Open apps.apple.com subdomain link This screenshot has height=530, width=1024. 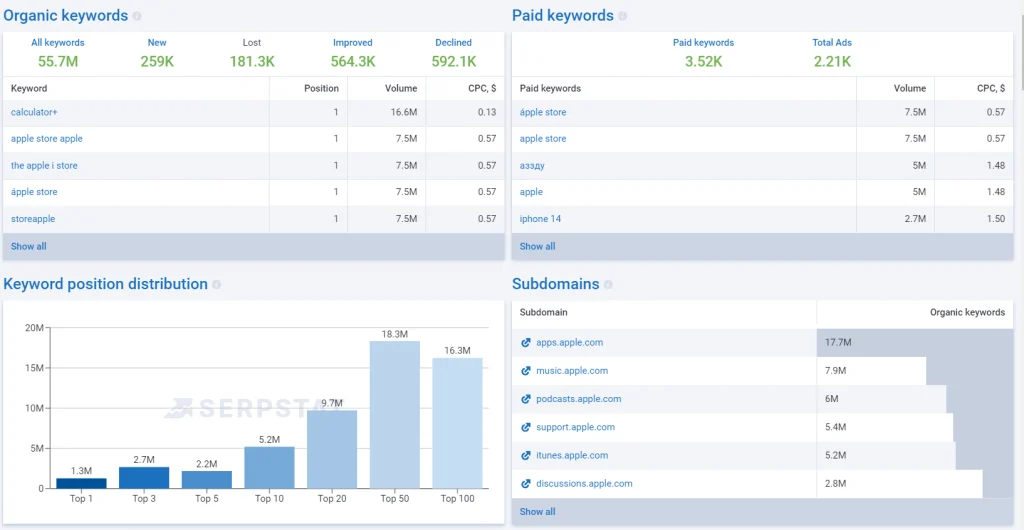(569, 343)
